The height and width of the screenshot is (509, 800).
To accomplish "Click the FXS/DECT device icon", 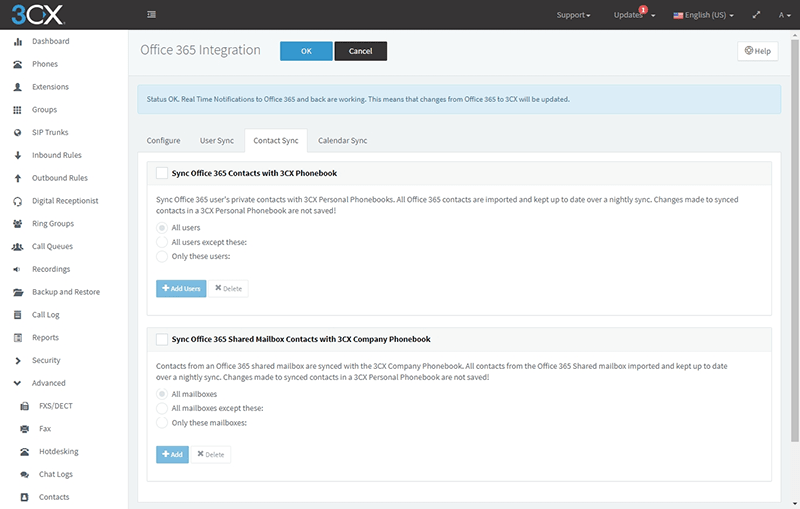I will 24,406.
